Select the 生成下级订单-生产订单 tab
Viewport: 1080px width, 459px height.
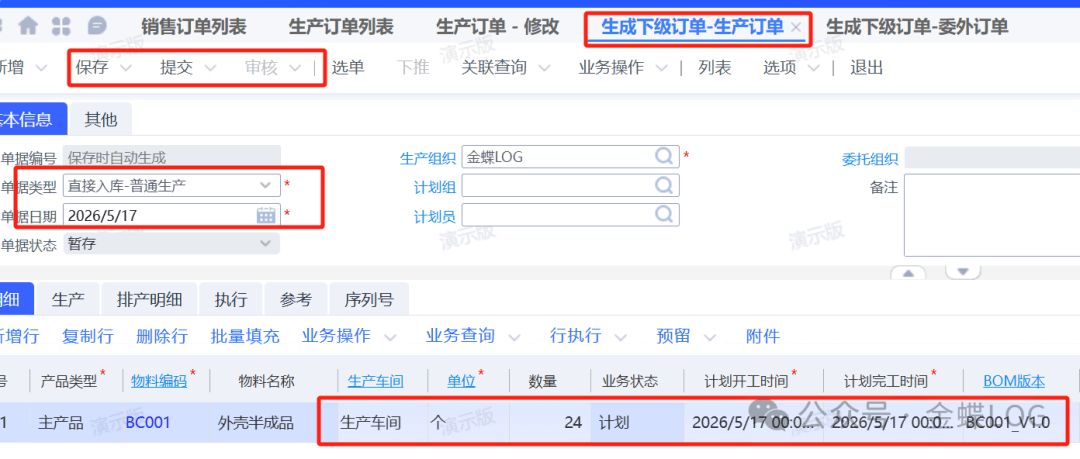click(x=692, y=28)
